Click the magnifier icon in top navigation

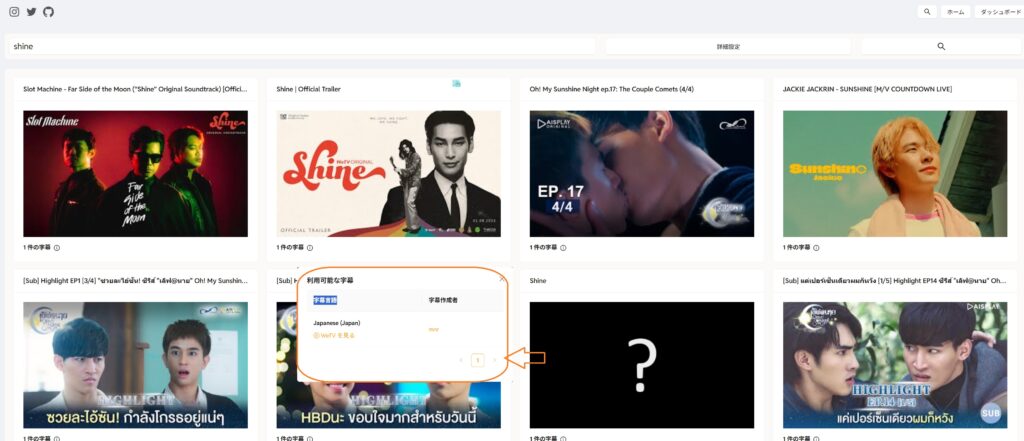tap(927, 12)
